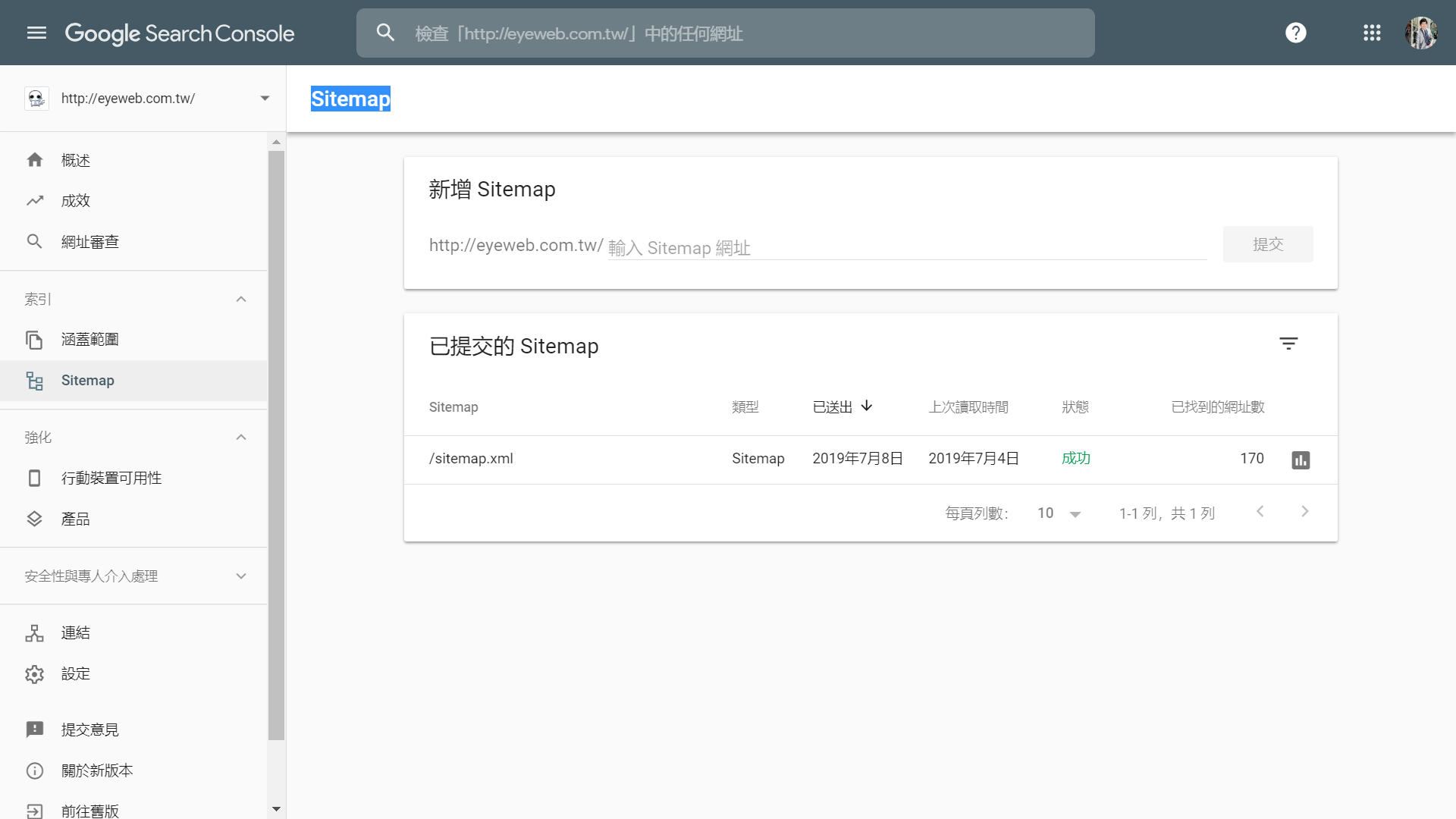
Task: Sort by 已送出 column header
Action: (833, 407)
